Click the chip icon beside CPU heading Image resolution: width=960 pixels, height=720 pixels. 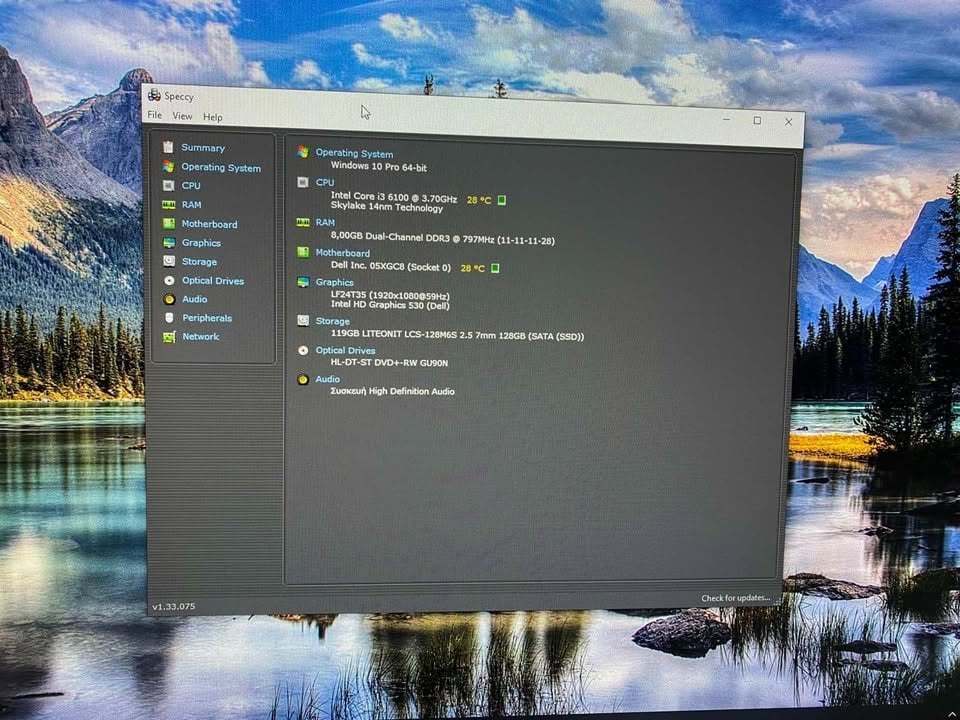(x=303, y=182)
